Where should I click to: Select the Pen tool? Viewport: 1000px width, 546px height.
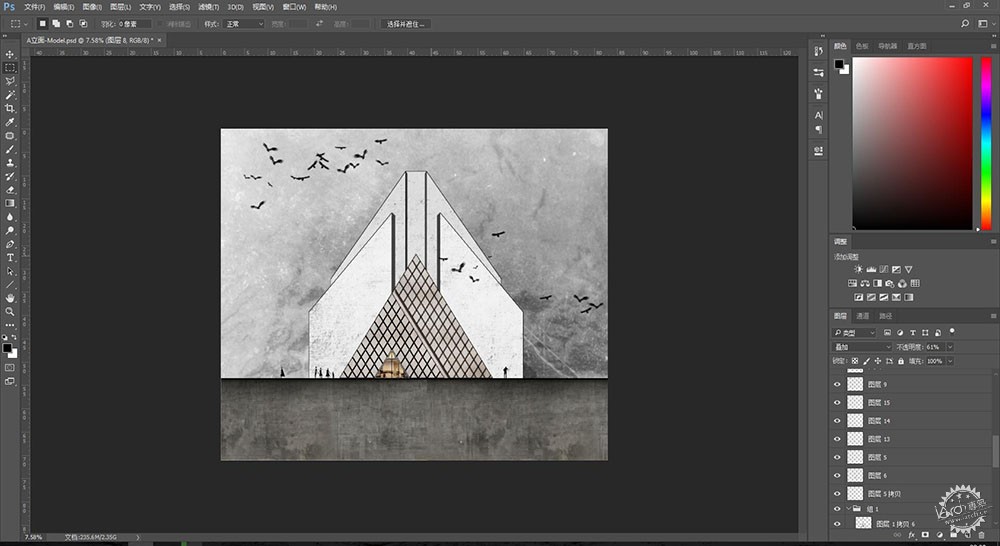point(10,244)
